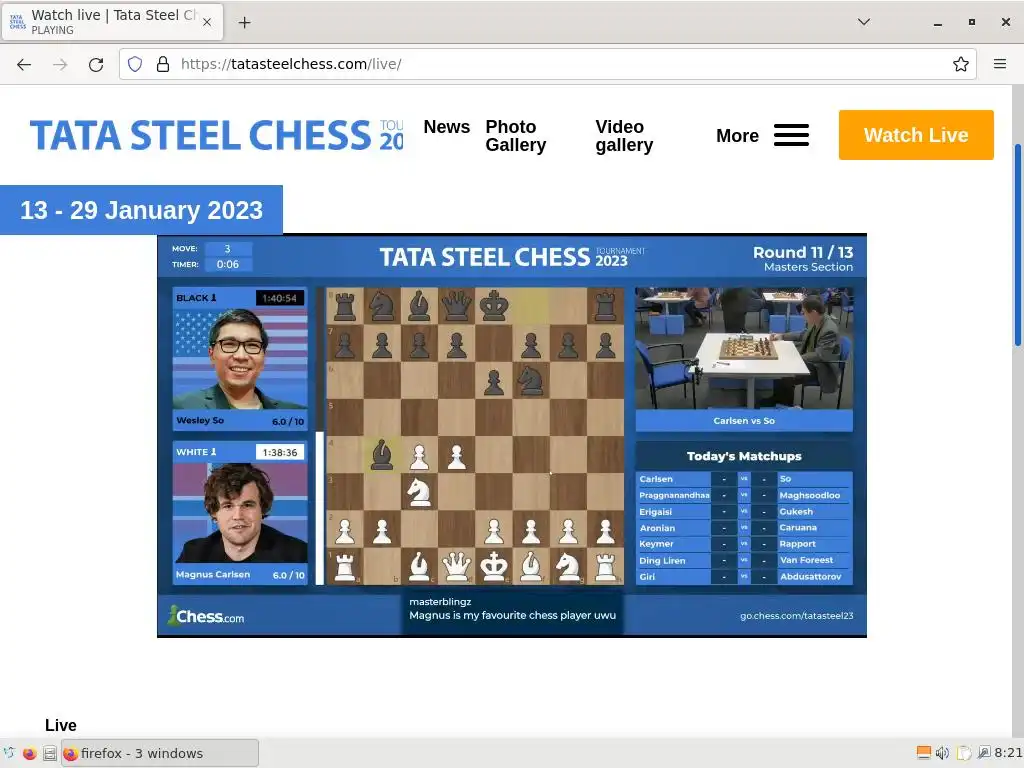1024x768 pixels.
Task: Close the Watch live tab
Action: coord(206,22)
